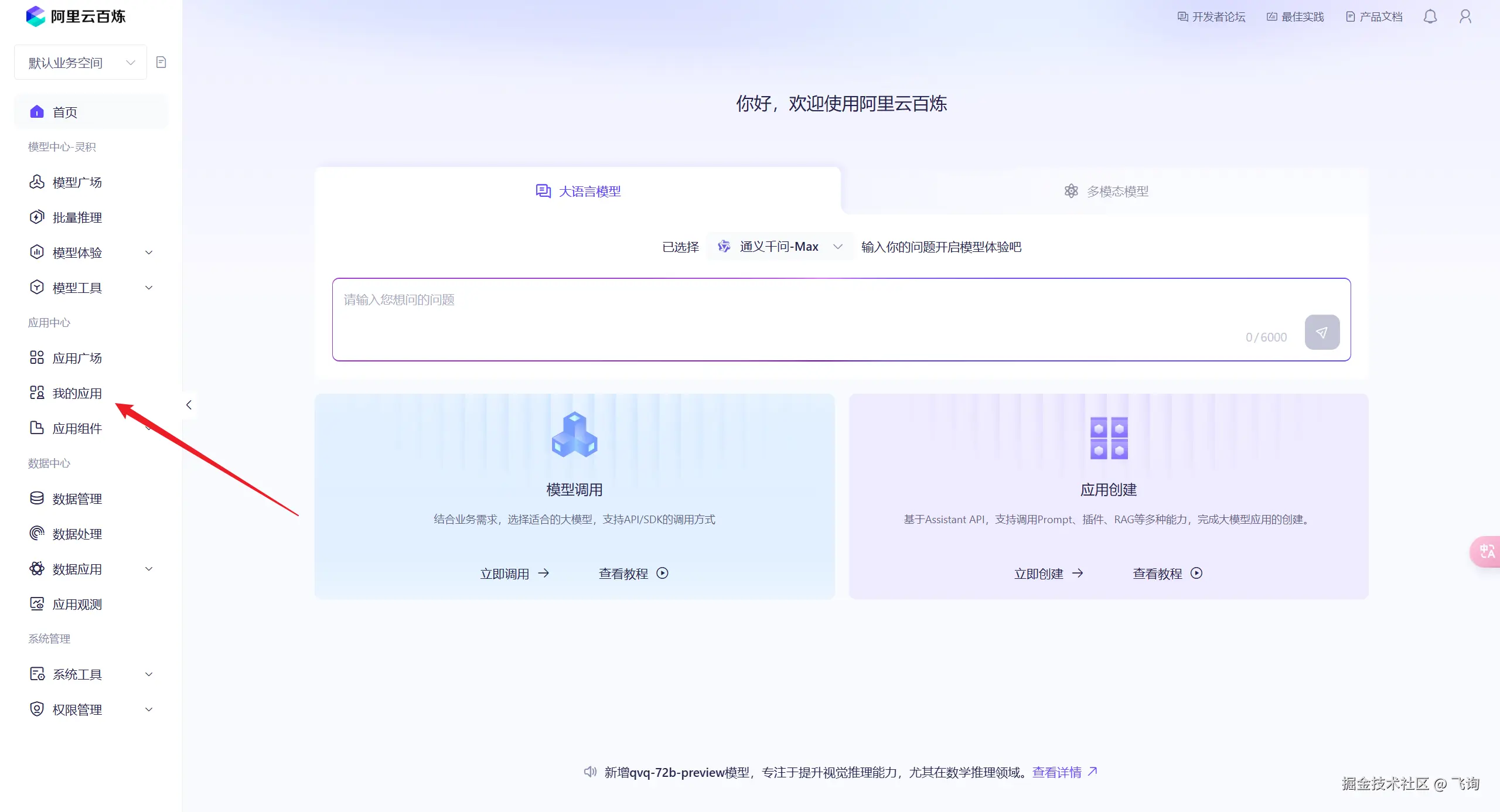
Task: Select the 大语言模型 tab
Action: [578, 192]
